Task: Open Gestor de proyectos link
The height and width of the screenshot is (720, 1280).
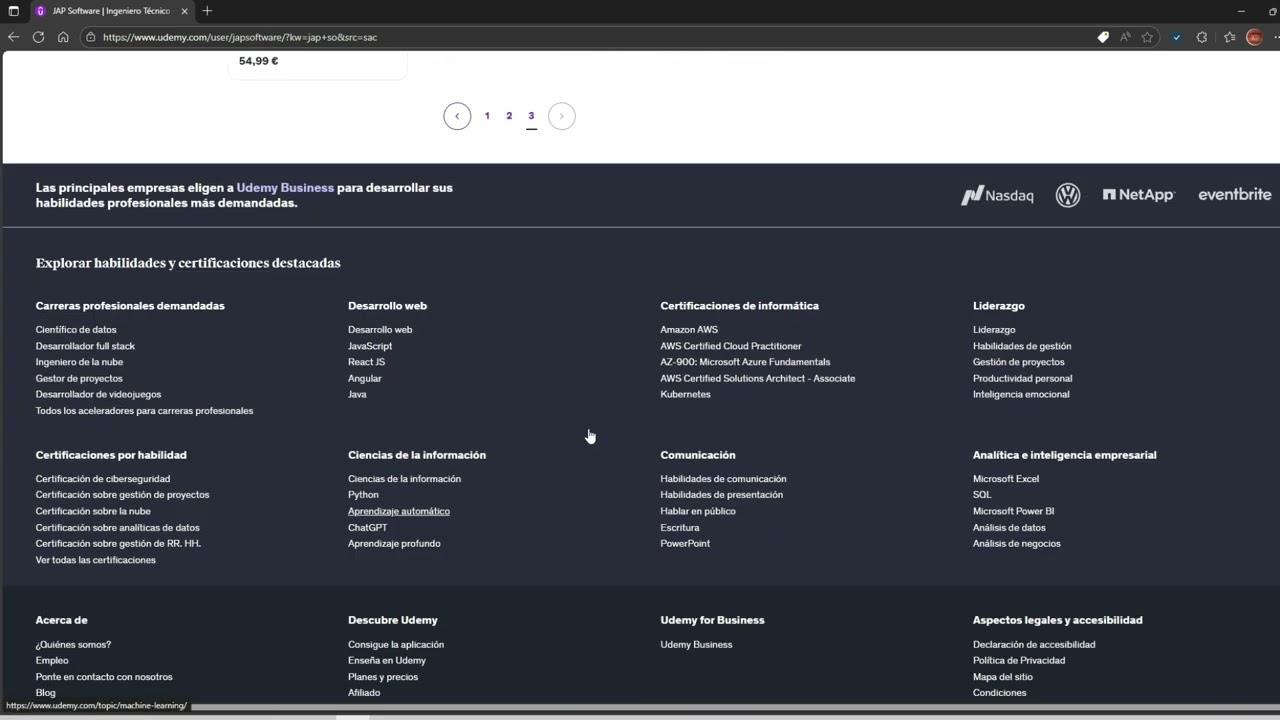Action: pyautogui.click(x=79, y=378)
